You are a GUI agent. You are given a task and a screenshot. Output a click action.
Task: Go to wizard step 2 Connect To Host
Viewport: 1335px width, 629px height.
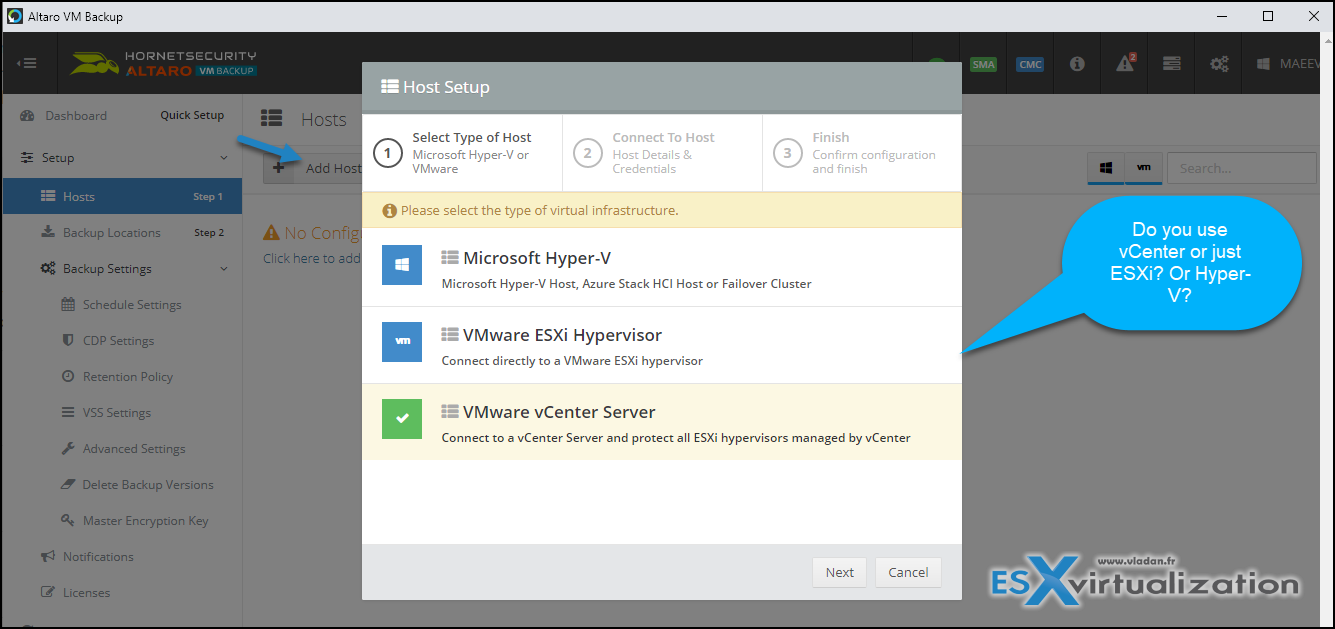coord(663,153)
